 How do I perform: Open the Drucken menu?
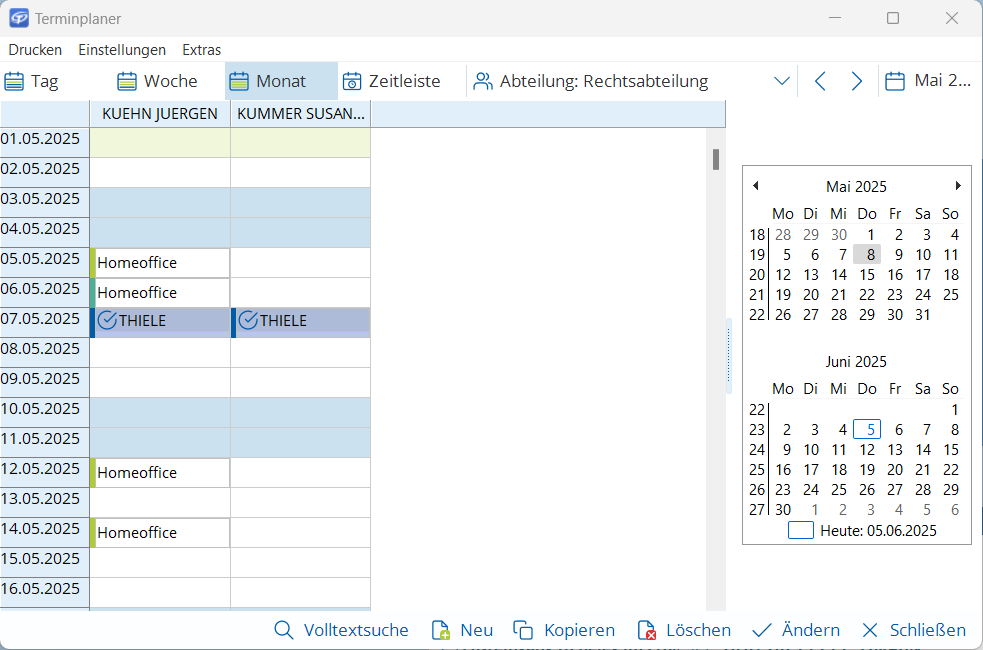[35, 49]
